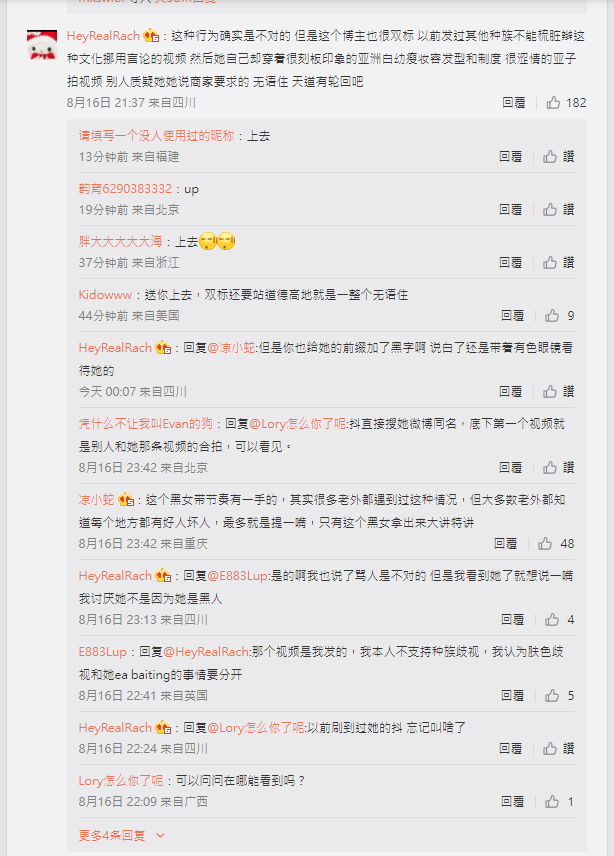Open the @Lory怎么你了呢 mention in Evan的狗's reply
The image size is (614, 856).
coord(297,424)
